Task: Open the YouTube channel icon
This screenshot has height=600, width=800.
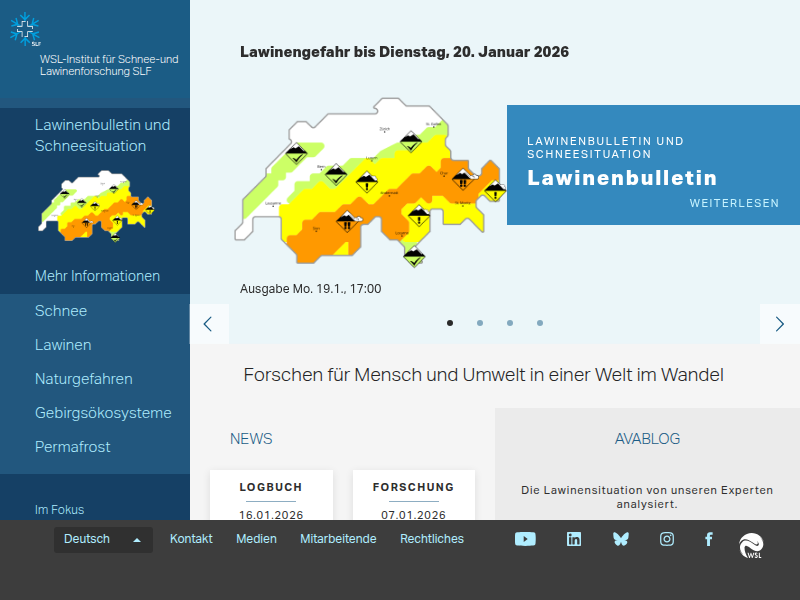Action: tap(525, 539)
